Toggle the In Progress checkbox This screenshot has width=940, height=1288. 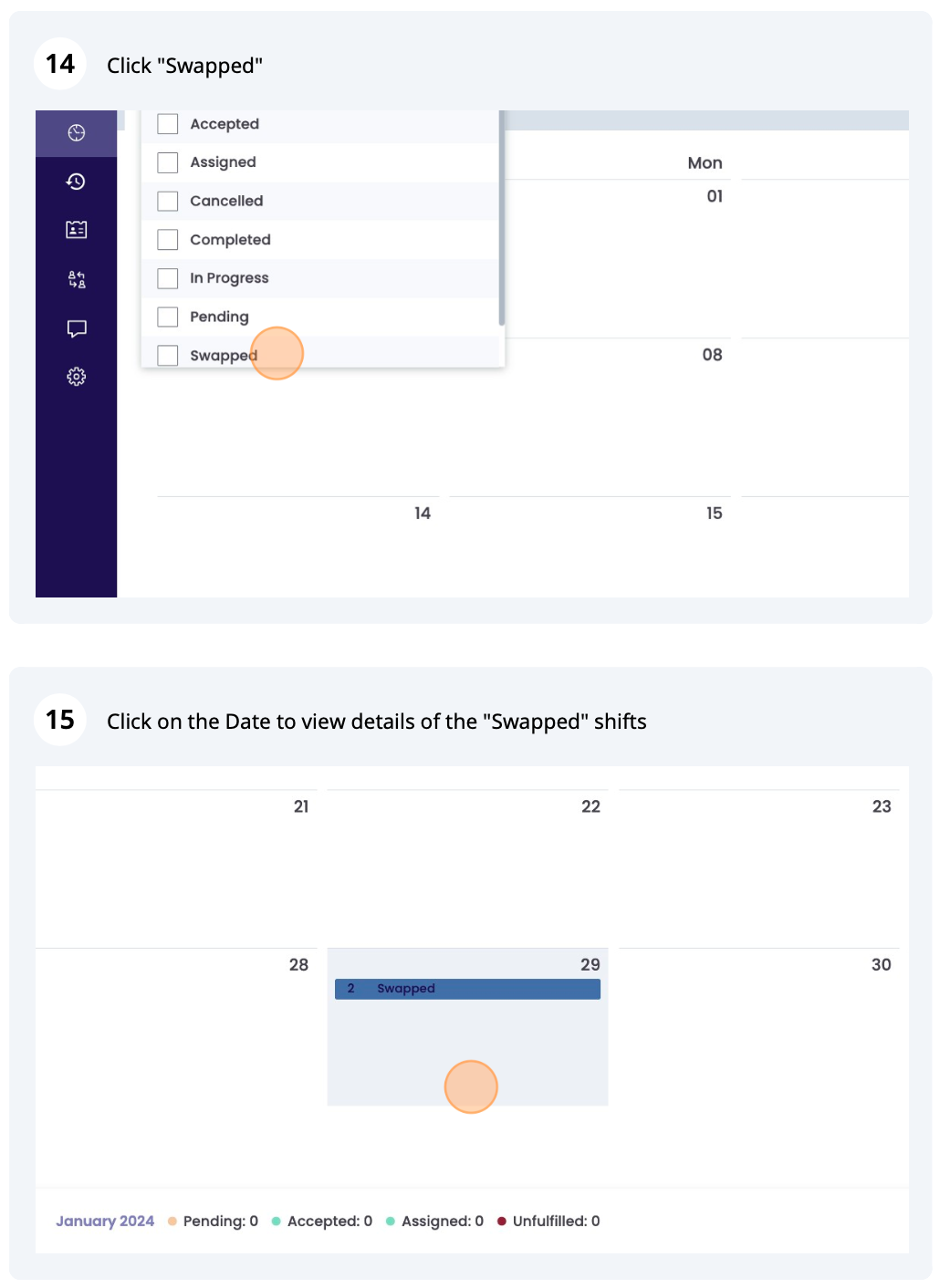coord(168,278)
